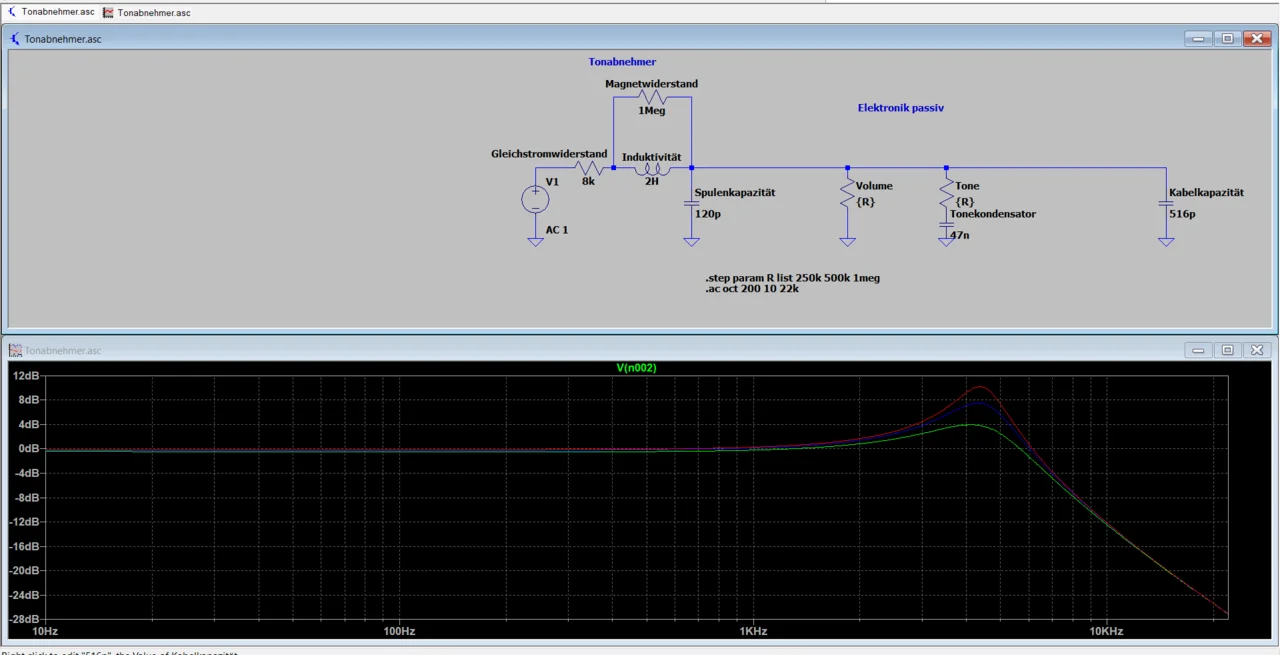The height and width of the screenshot is (655, 1280).
Task: Click the V1 voltage source symbol
Action: pyautogui.click(x=535, y=199)
